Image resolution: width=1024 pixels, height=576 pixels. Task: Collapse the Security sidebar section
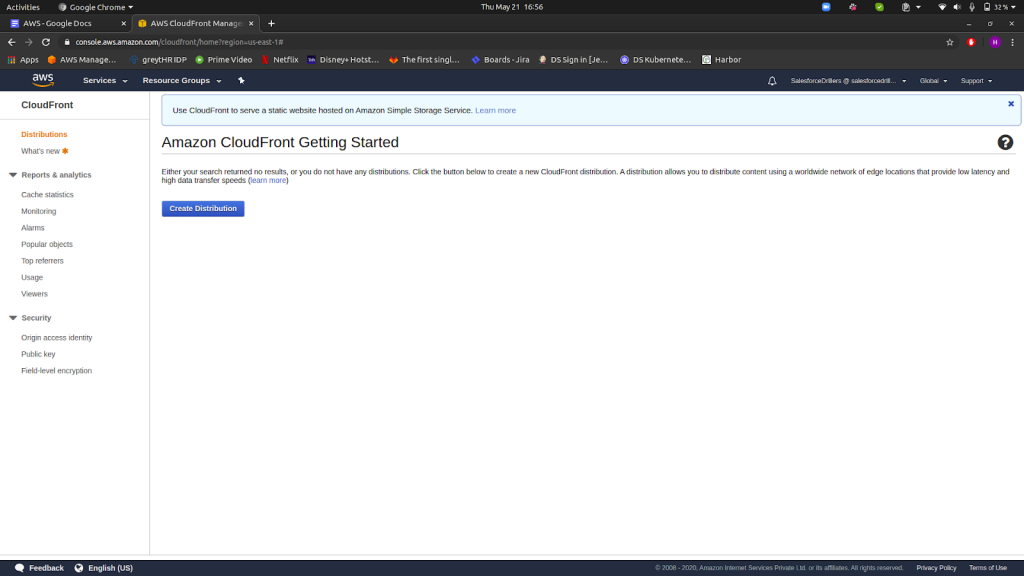point(13,318)
